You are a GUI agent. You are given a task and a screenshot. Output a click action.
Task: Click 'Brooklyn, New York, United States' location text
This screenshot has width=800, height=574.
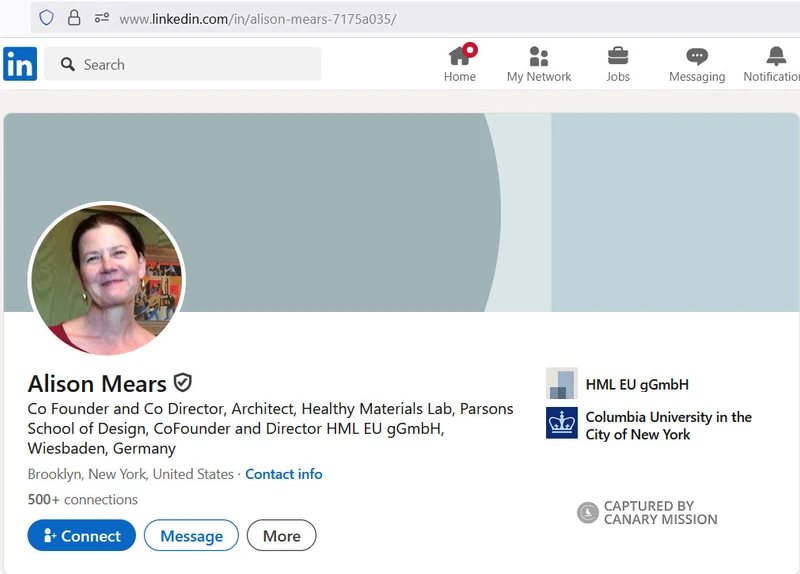click(x=131, y=474)
